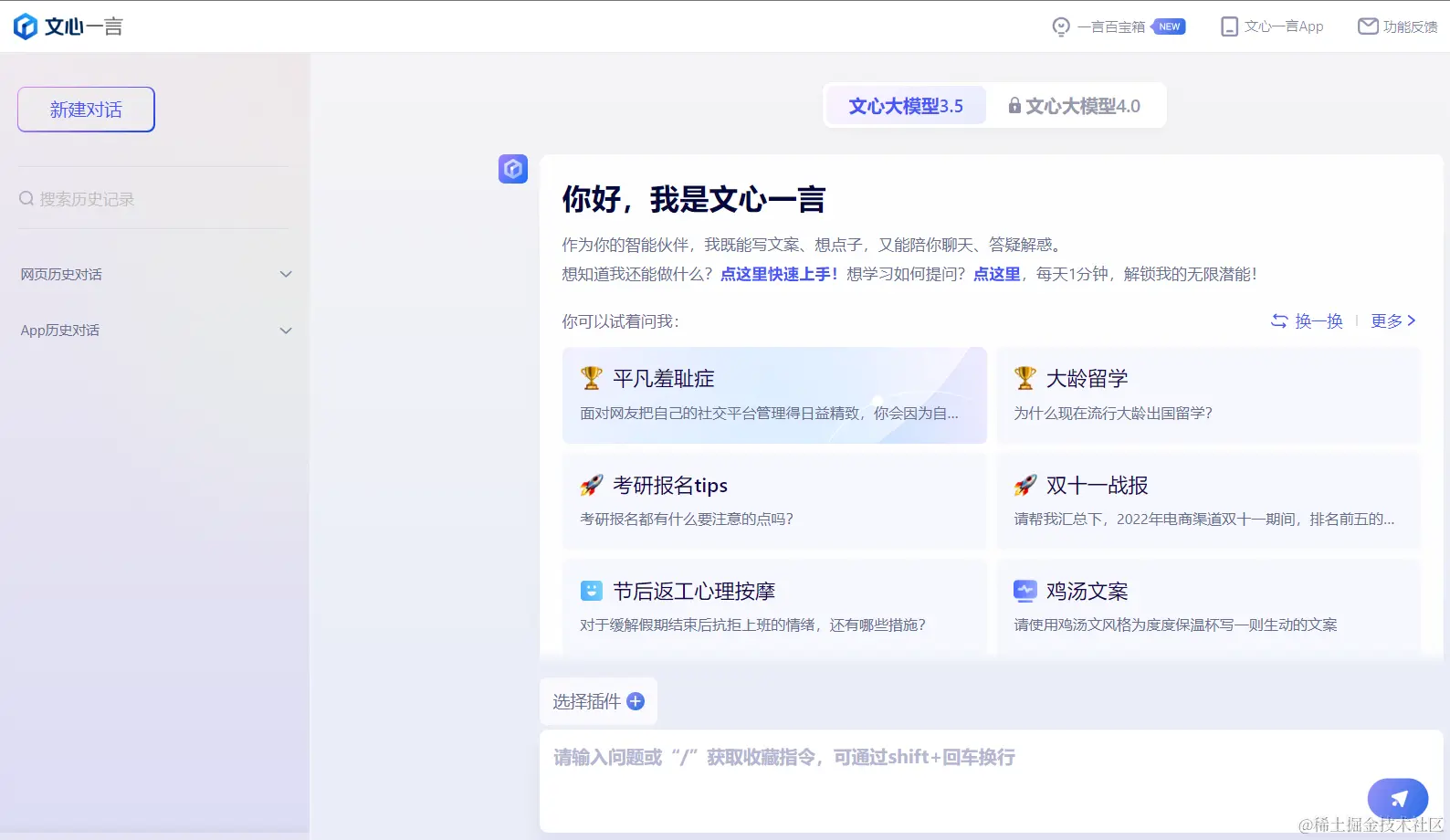1450x840 pixels.
Task: Open the 一言百宝箱 icon
Action: click(x=1061, y=26)
